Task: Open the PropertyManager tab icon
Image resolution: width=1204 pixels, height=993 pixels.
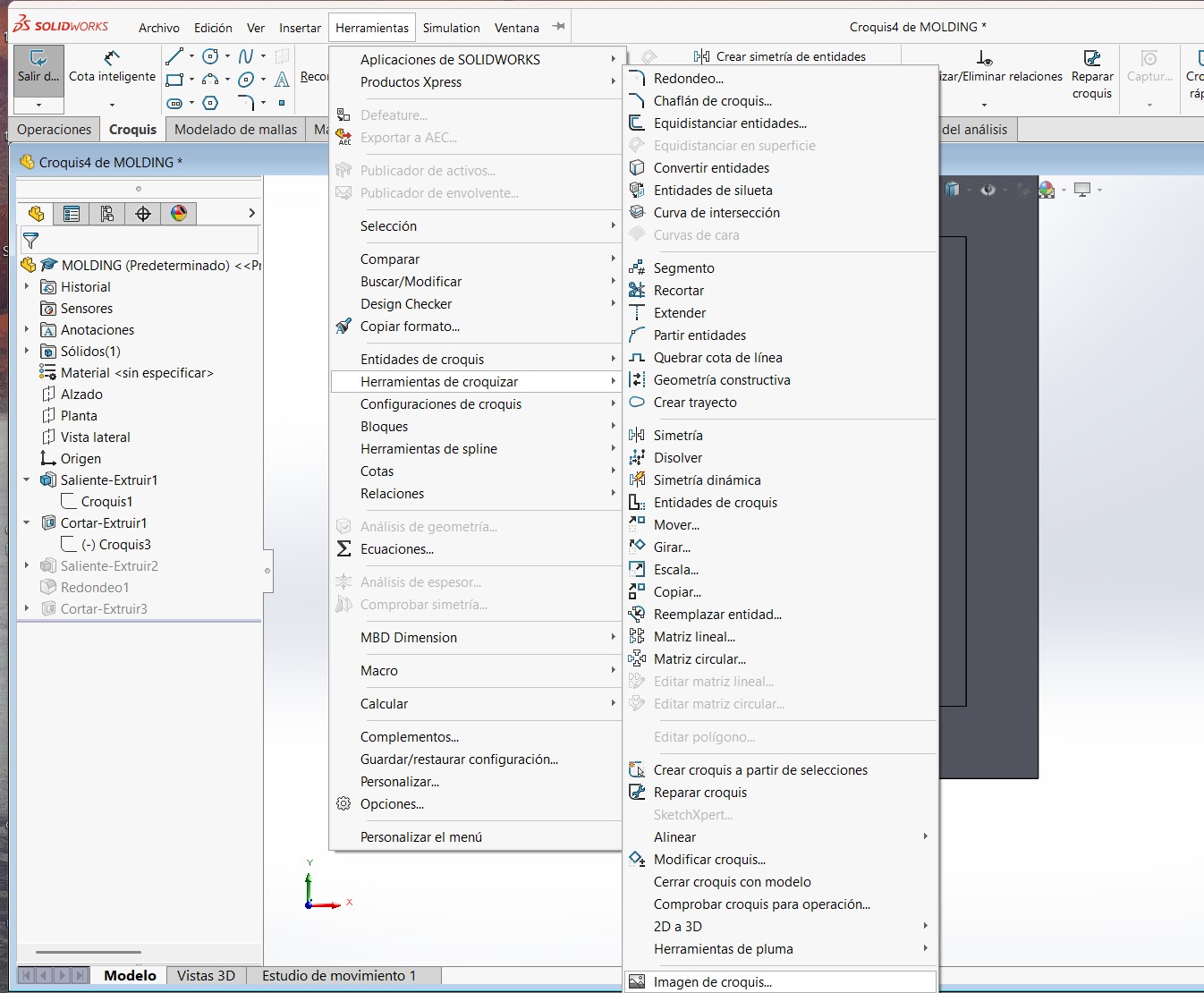Action: (72, 214)
